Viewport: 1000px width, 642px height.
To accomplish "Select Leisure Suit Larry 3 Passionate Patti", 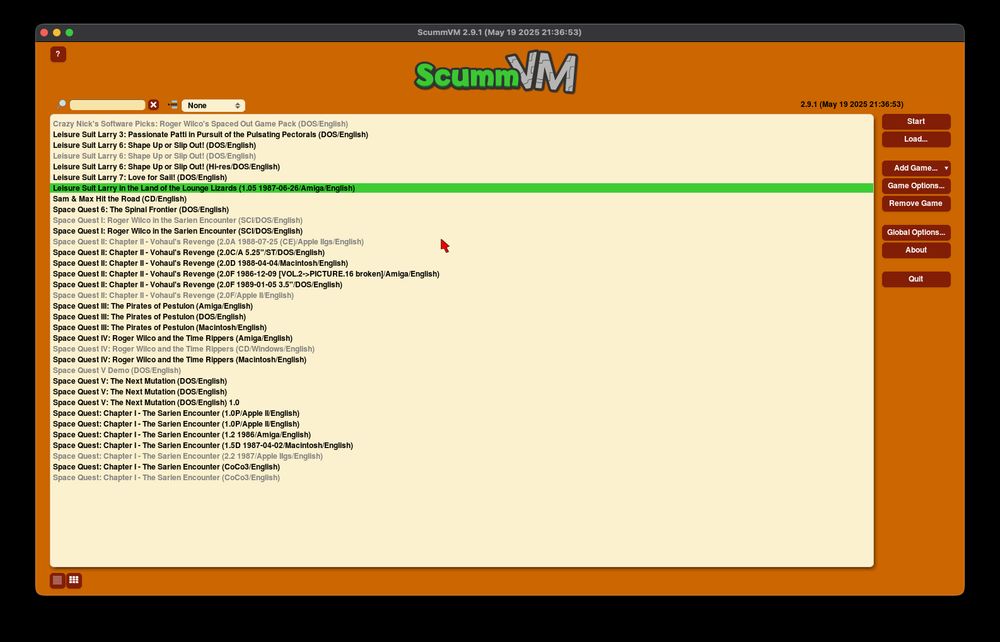I will click(x=462, y=135).
